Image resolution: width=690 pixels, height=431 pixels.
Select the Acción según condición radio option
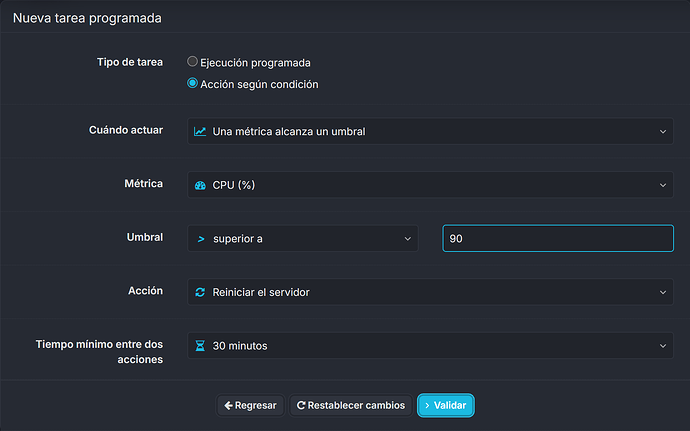pos(192,83)
